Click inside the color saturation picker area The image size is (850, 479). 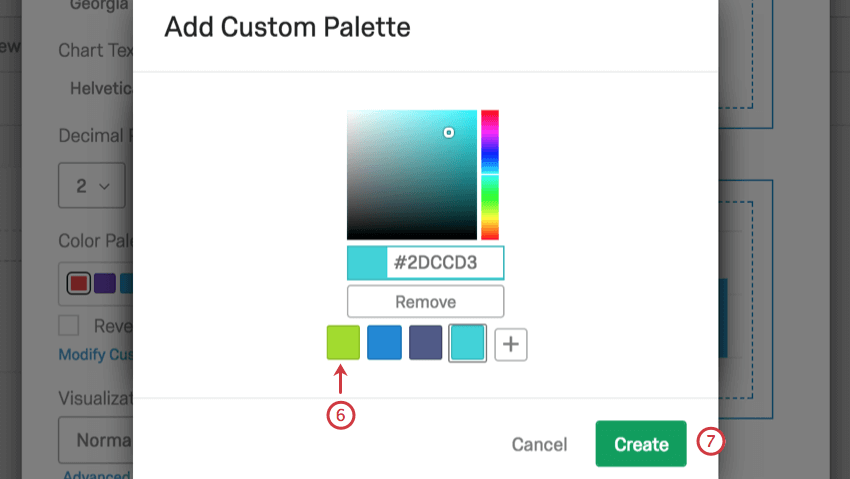tap(411, 175)
